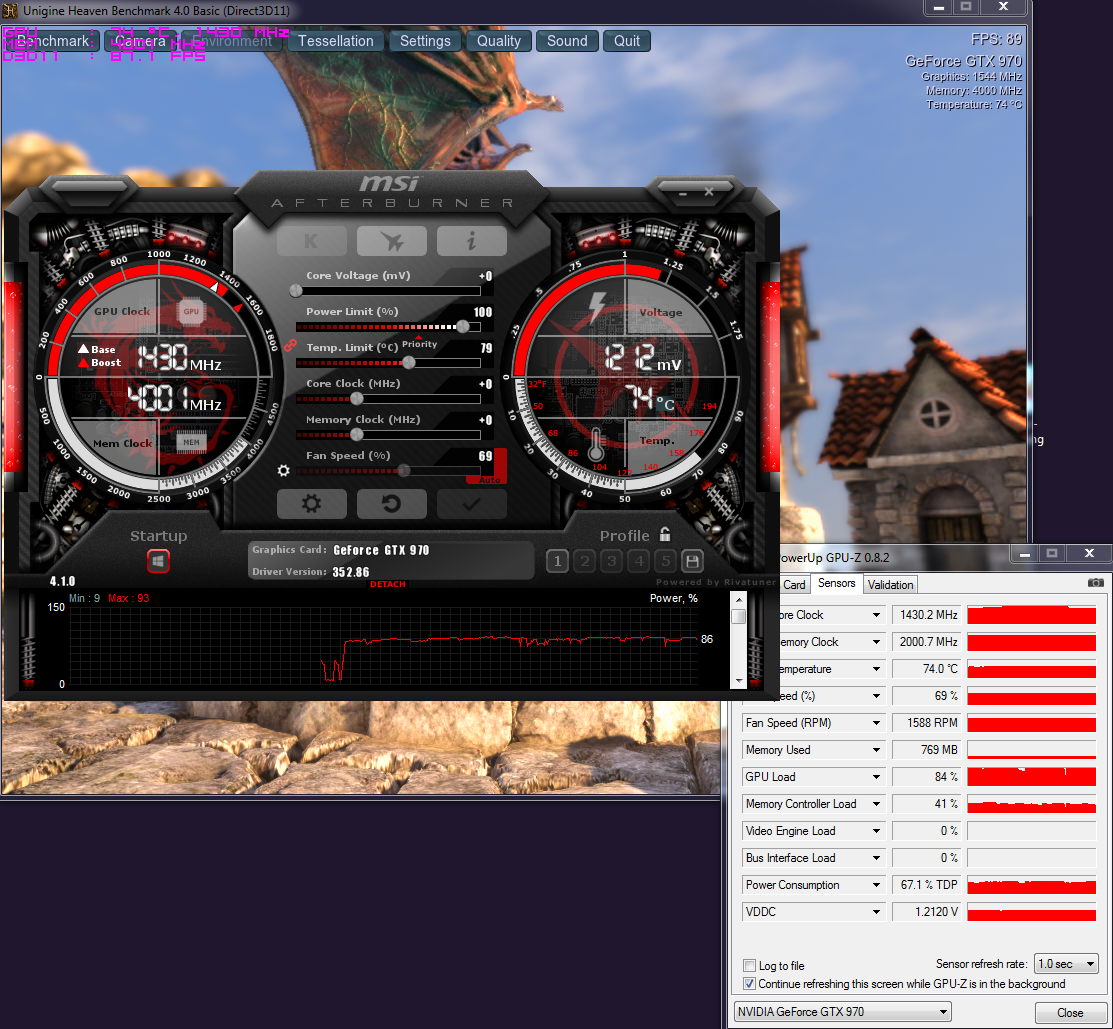Minimize the MSI Afterburner window

pyautogui.click(x=682, y=192)
